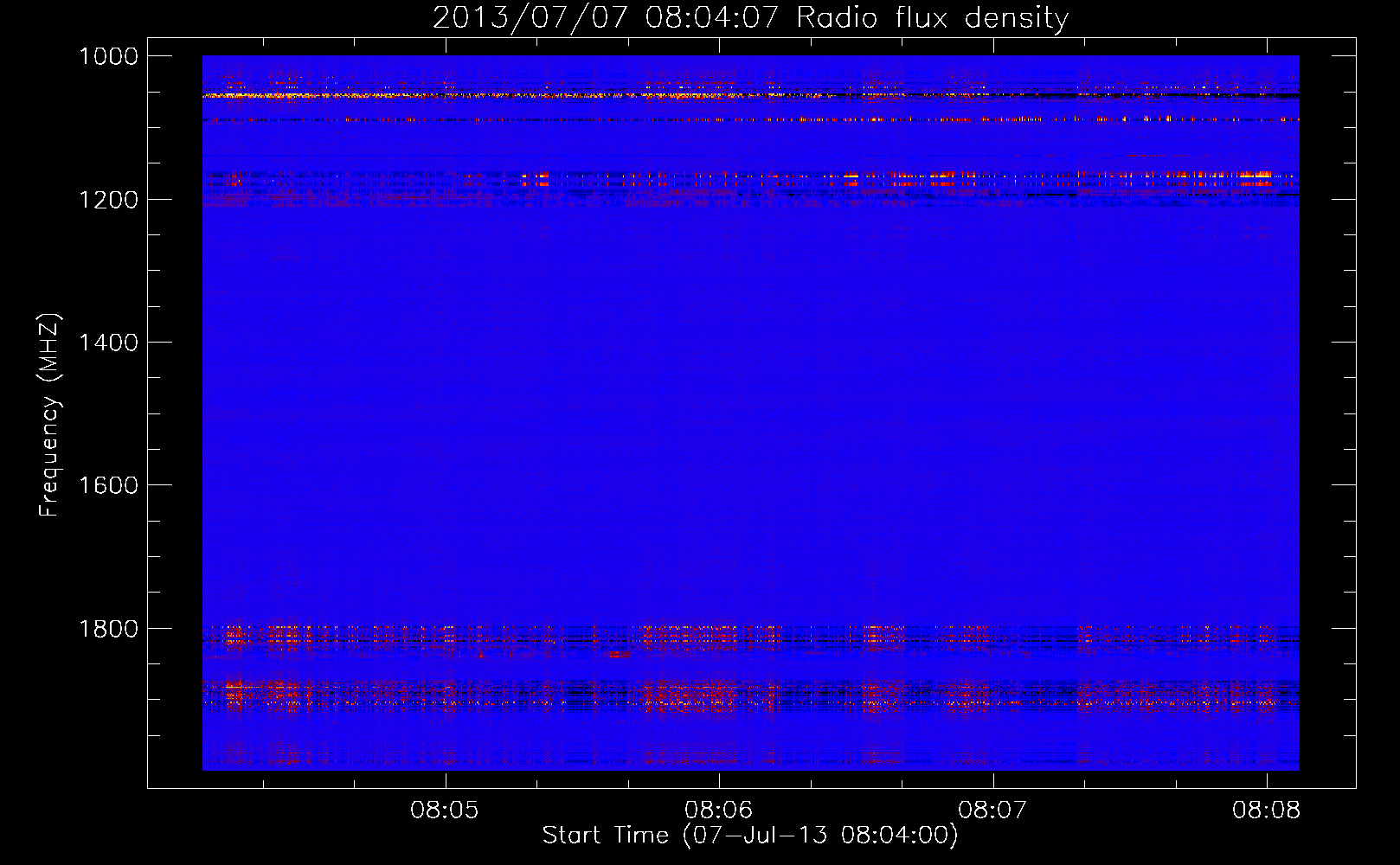Click the plot title showing 2013/07/07 08:04:07
This screenshot has height=865, width=1400.
click(750, 17)
